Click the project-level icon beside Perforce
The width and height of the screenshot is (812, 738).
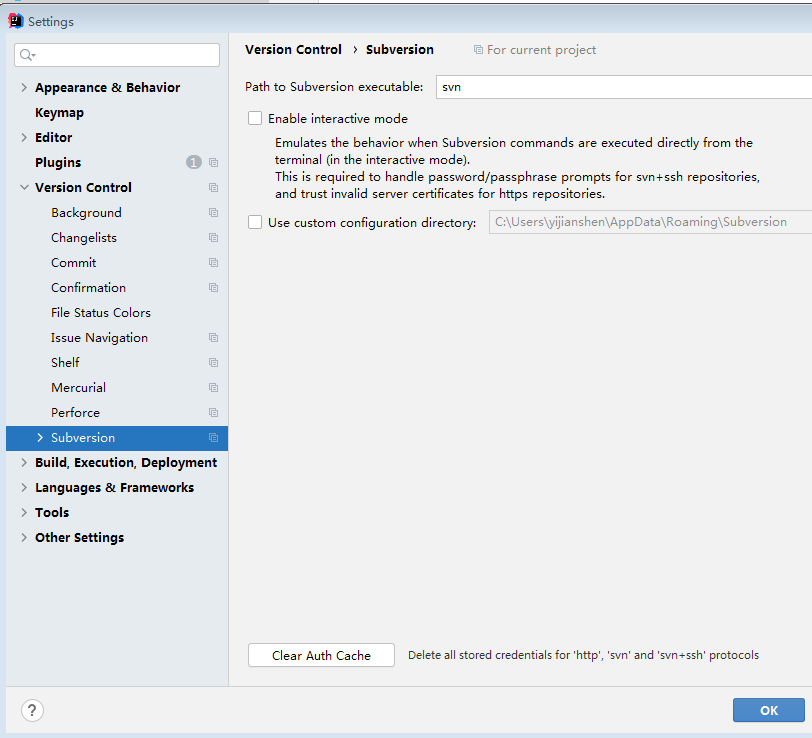pos(213,412)
